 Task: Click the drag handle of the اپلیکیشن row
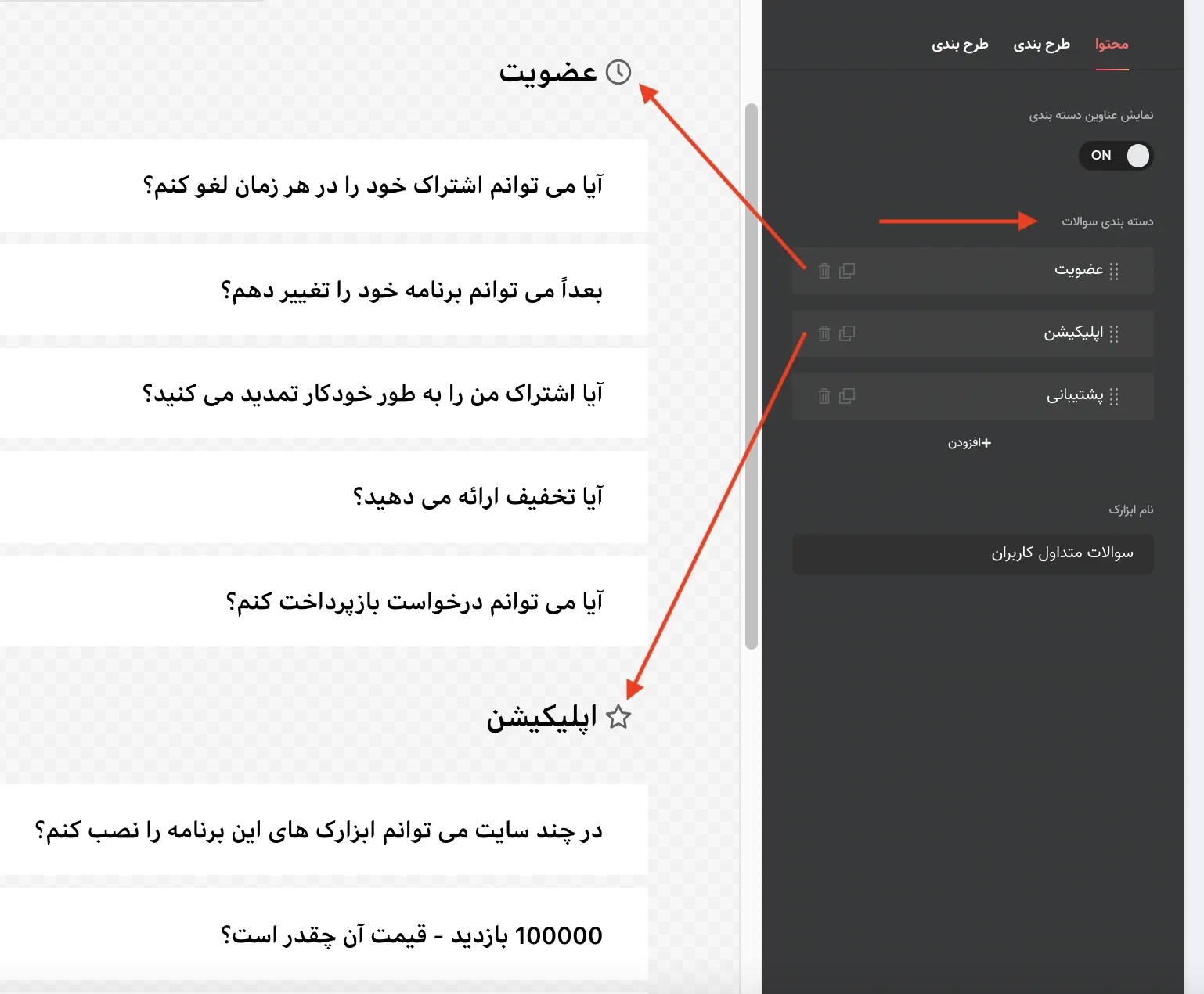(1114, 333)
